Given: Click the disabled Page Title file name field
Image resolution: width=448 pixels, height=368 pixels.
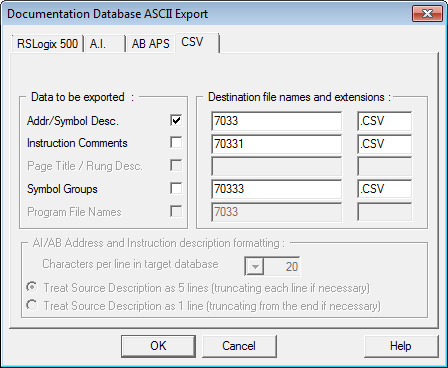Looking at the screenshot, I should click(x=277, y=167).
